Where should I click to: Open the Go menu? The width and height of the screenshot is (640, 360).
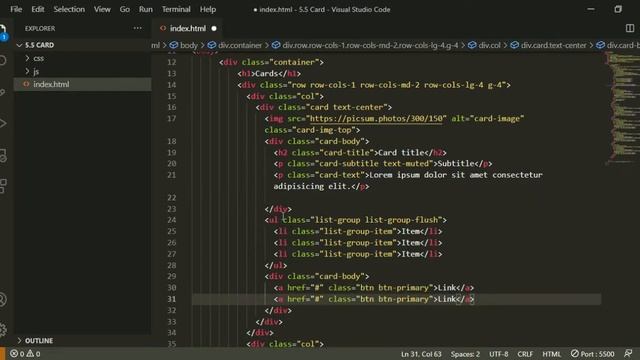[x=124, y=9]
